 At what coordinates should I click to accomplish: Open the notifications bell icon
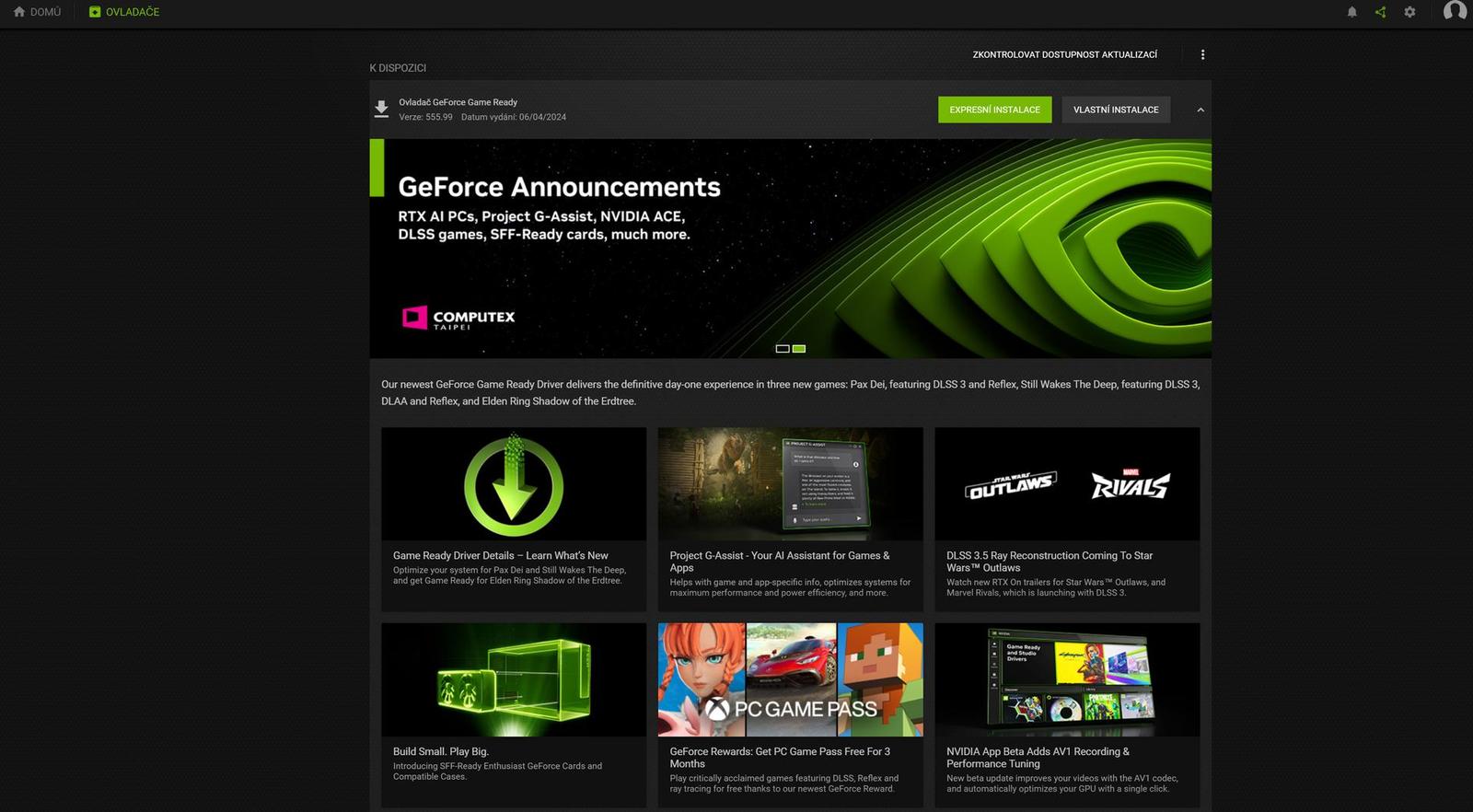point(1351,12)
